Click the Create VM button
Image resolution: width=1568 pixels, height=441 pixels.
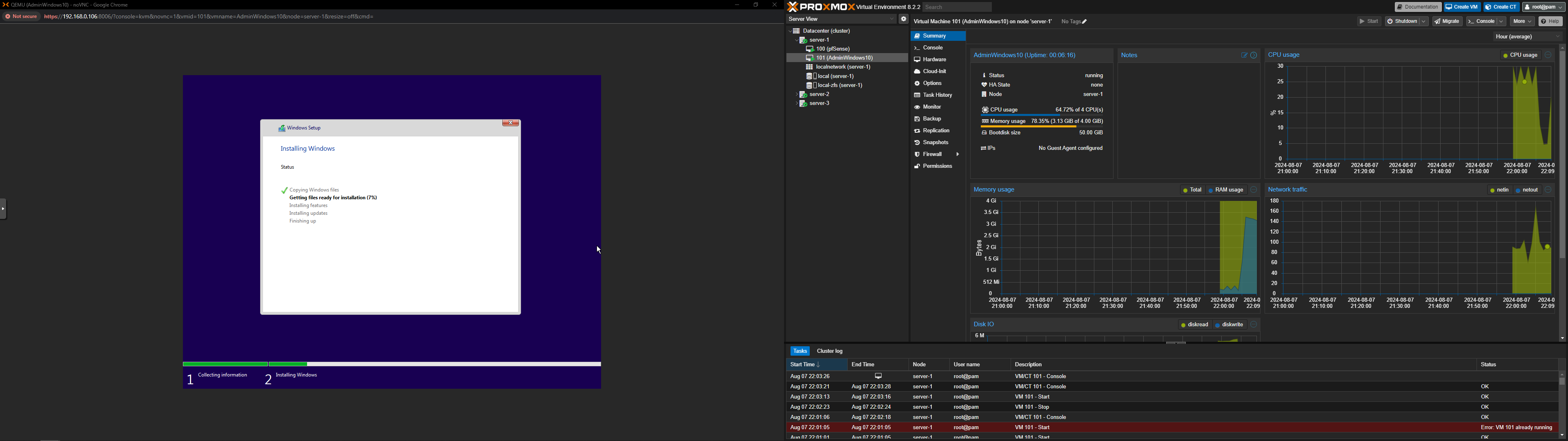pos(1462,7)
